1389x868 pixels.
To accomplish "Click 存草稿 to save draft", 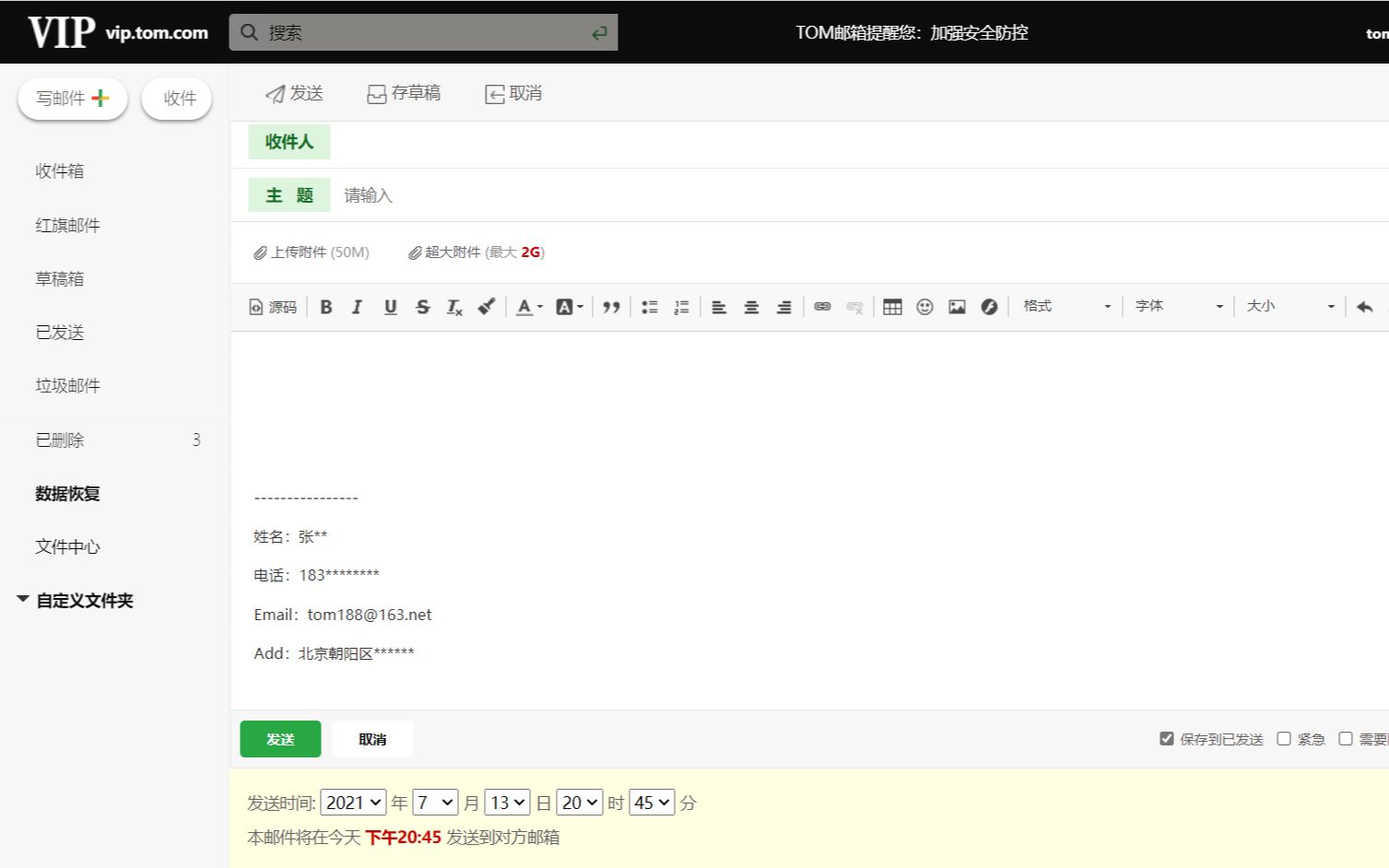I will click(x=404, y=93).
